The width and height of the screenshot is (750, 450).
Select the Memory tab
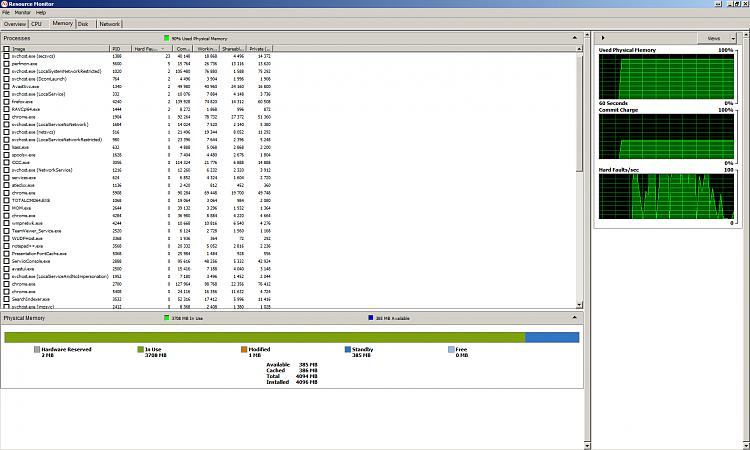63,23
